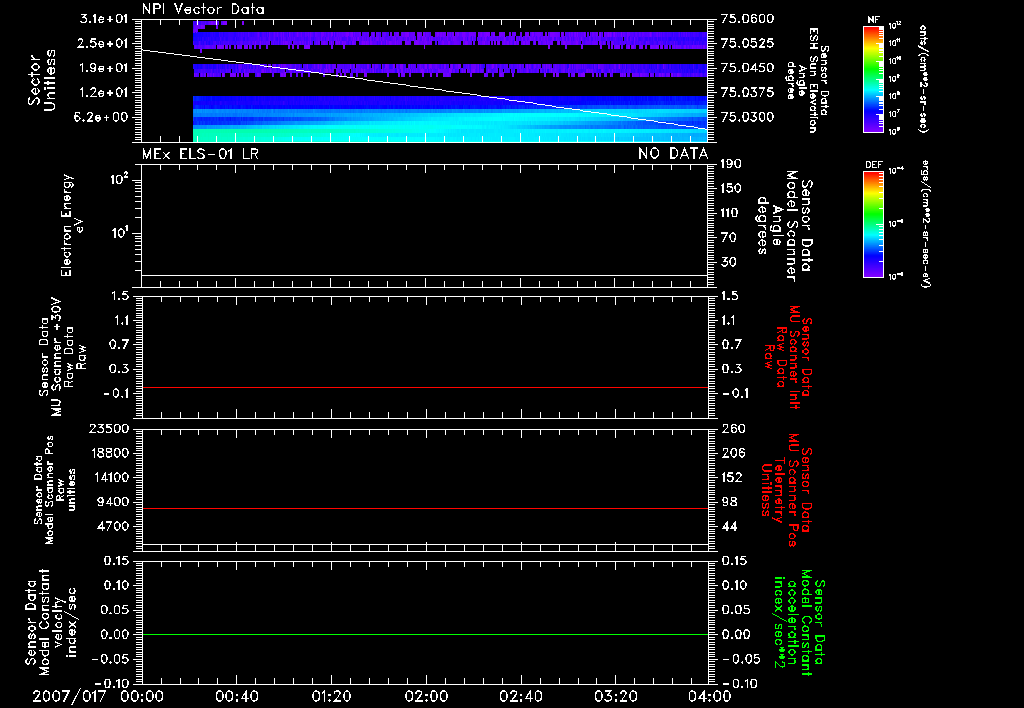Click the '04:00' time tick label

pos(709,696)
